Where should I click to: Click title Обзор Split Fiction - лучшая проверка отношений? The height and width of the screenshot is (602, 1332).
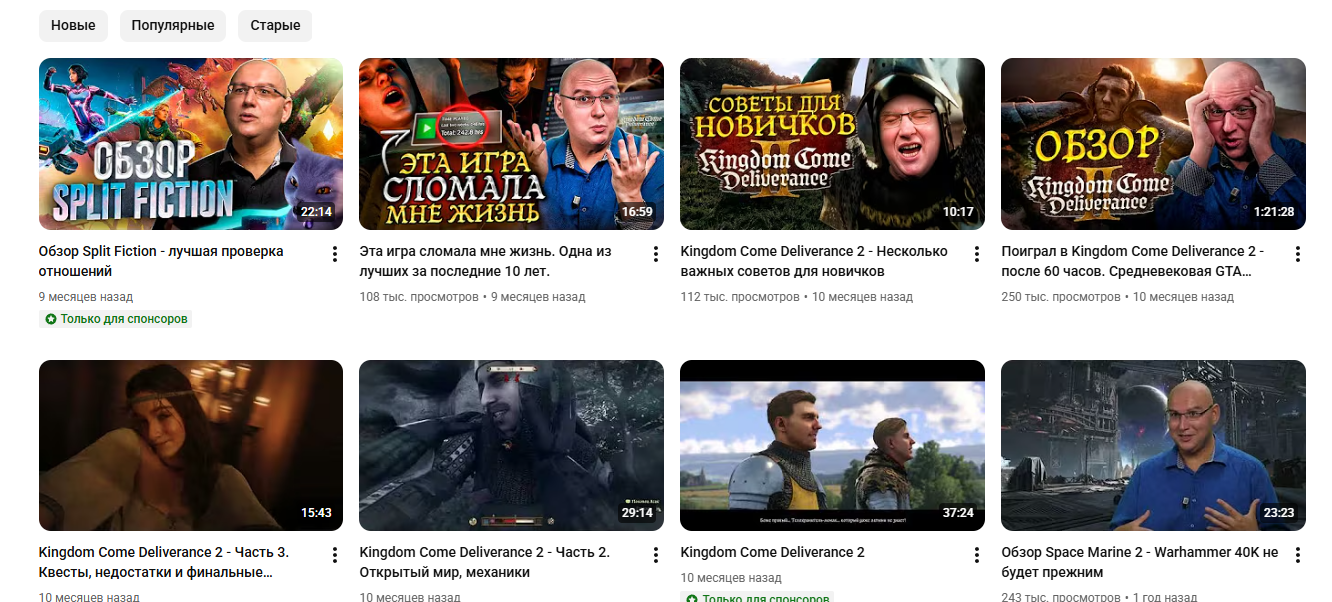[x=161, y=261]
